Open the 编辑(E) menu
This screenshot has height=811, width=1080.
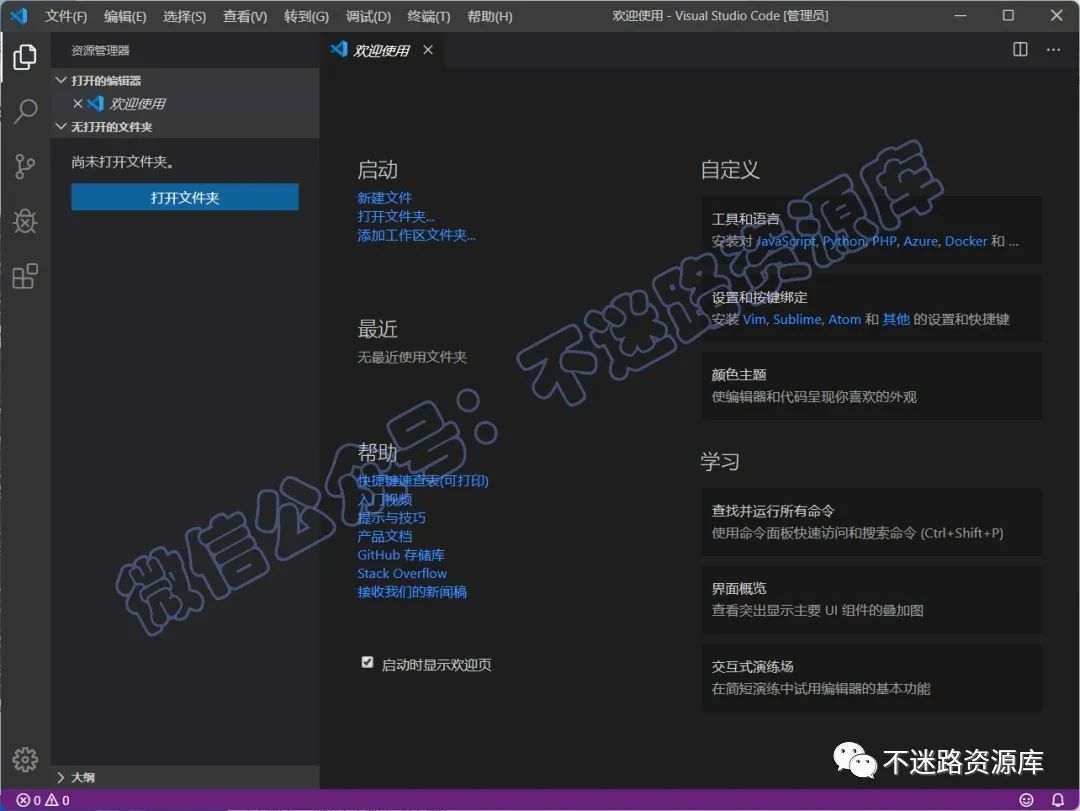(x=125, y=16)
